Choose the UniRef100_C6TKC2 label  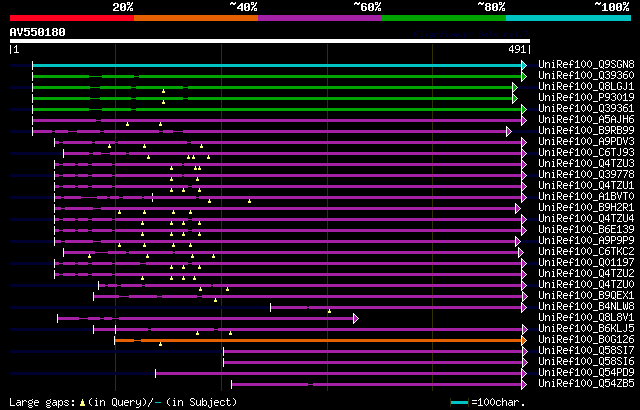(x=586, y=252)
